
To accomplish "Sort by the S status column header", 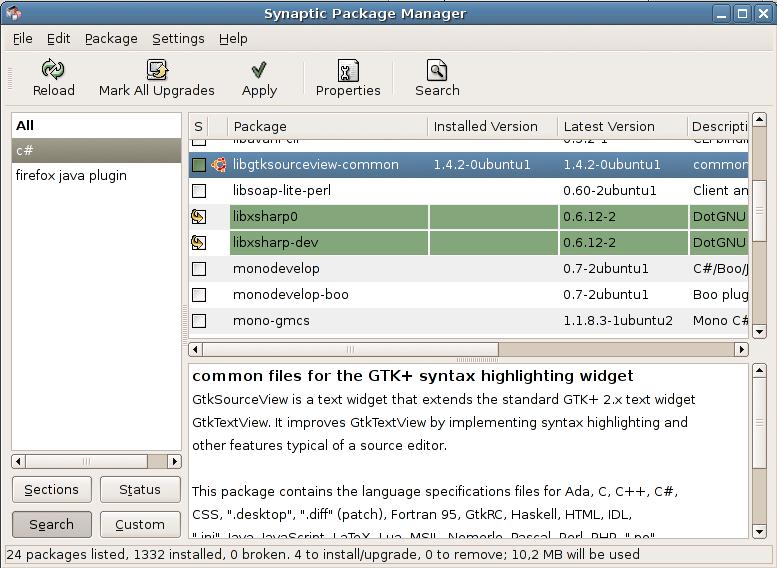I will coord(198,126).
